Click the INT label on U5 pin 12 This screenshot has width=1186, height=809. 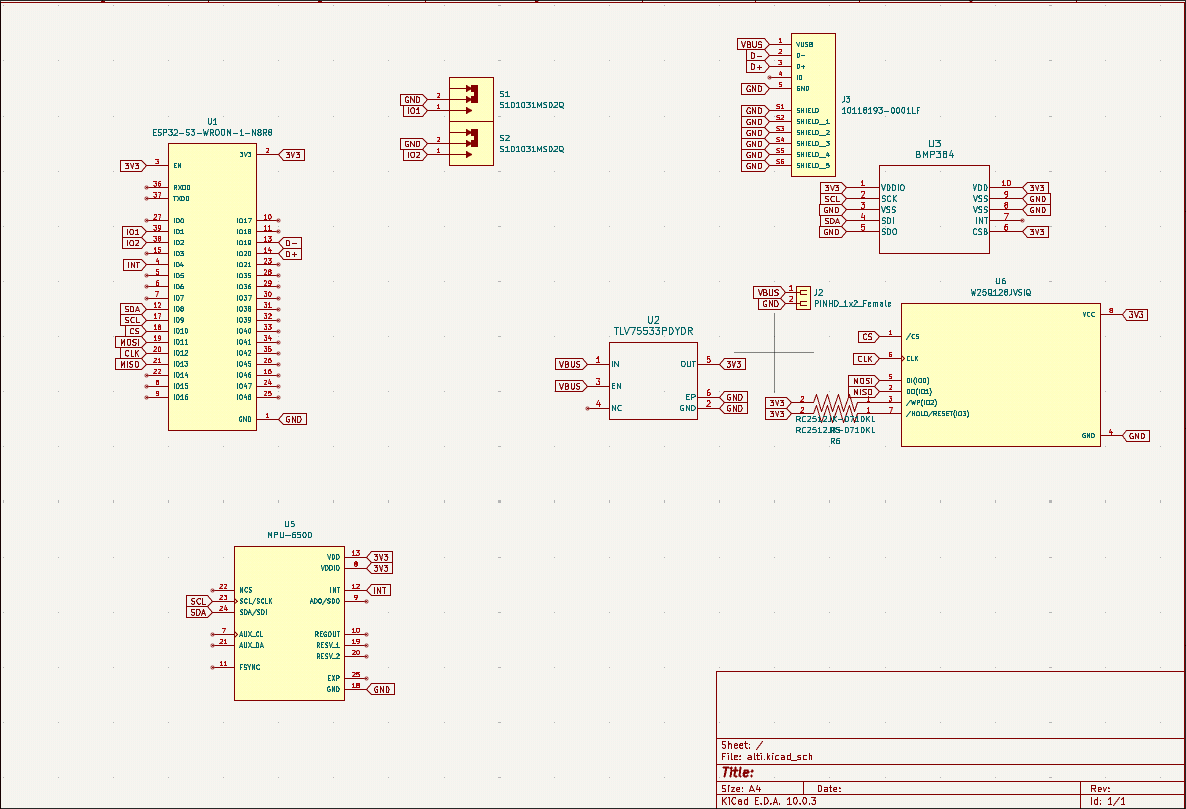[380, 590]
